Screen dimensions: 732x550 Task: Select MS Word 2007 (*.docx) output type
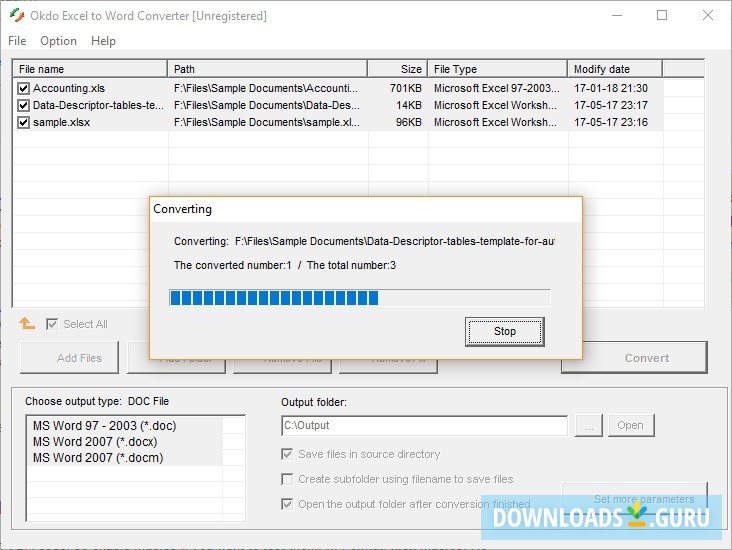pyautogui.click(x=95, y=442)
